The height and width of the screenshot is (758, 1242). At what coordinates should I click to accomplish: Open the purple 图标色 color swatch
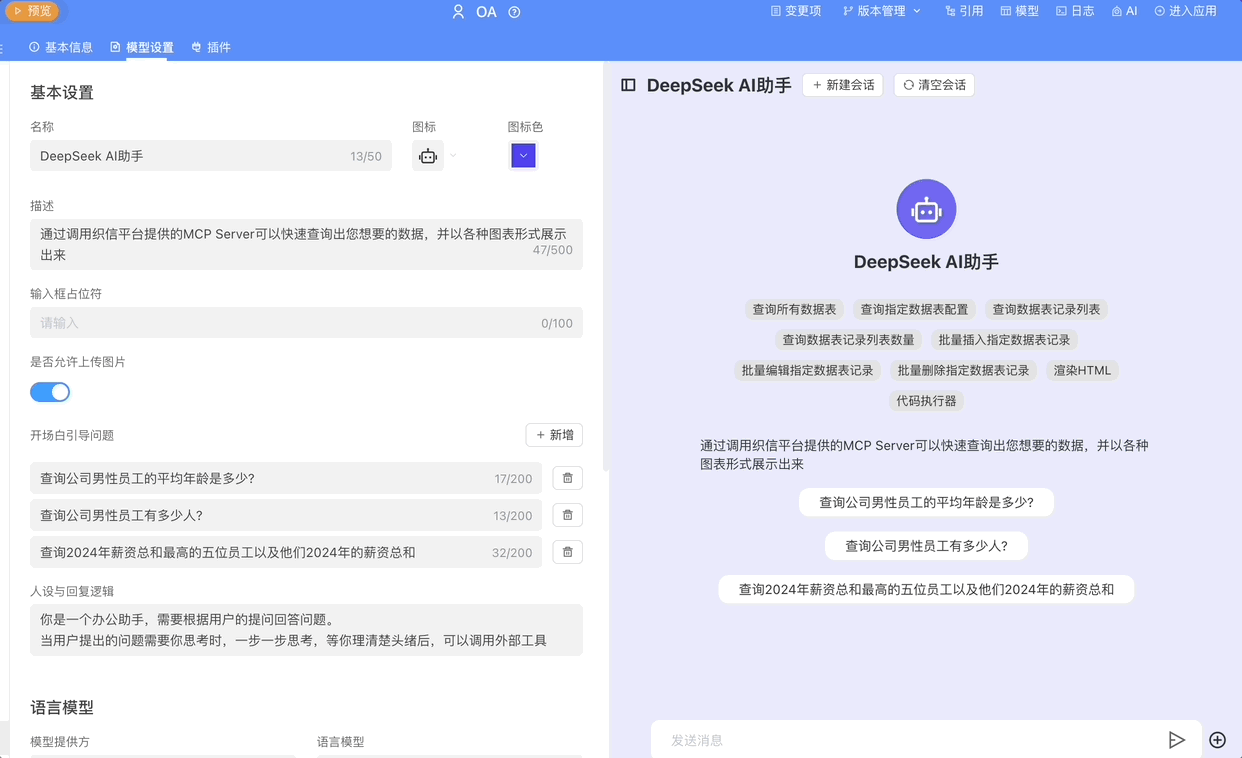pos(523,156)
